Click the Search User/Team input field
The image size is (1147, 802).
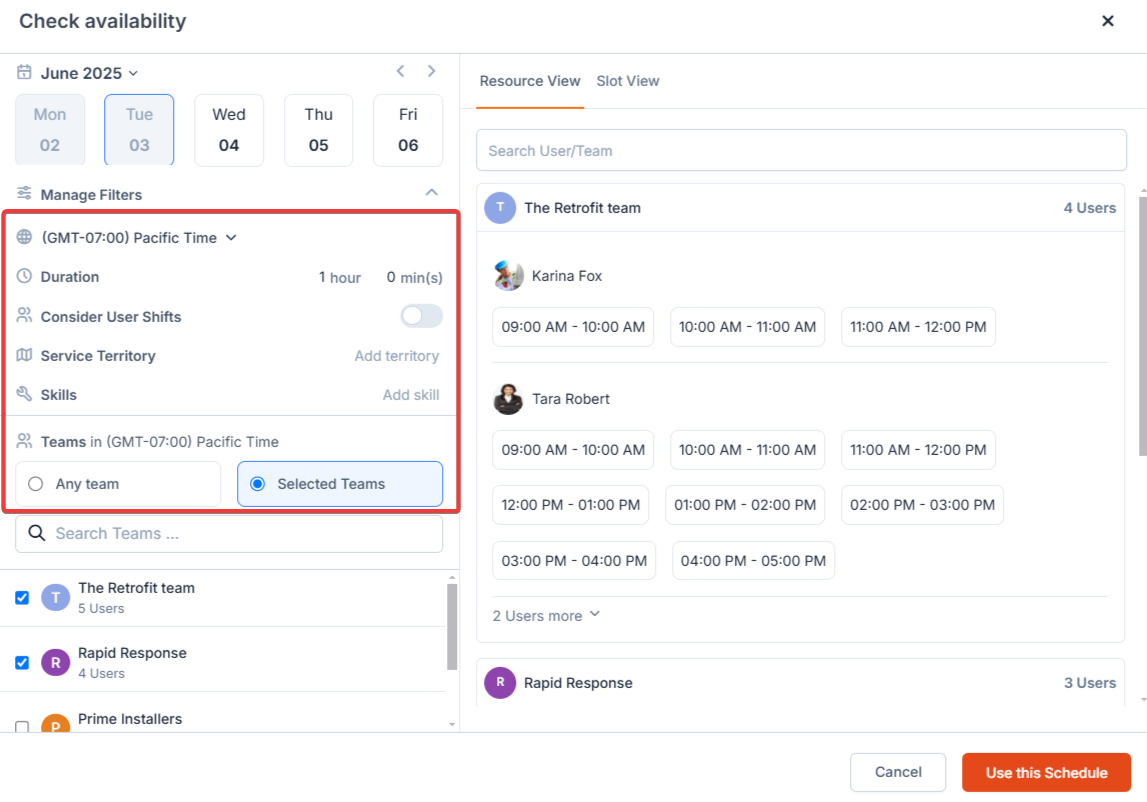pos(801,151)
